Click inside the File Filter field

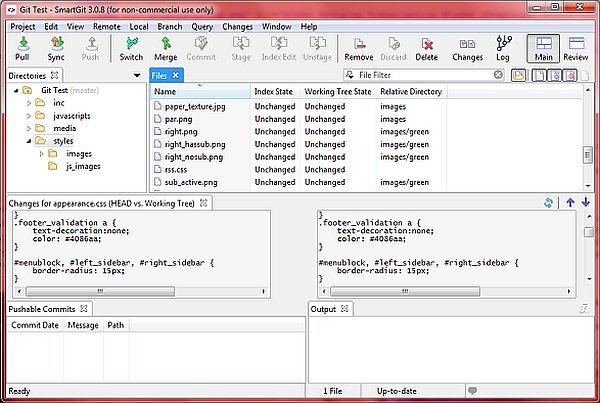[425, 75]
